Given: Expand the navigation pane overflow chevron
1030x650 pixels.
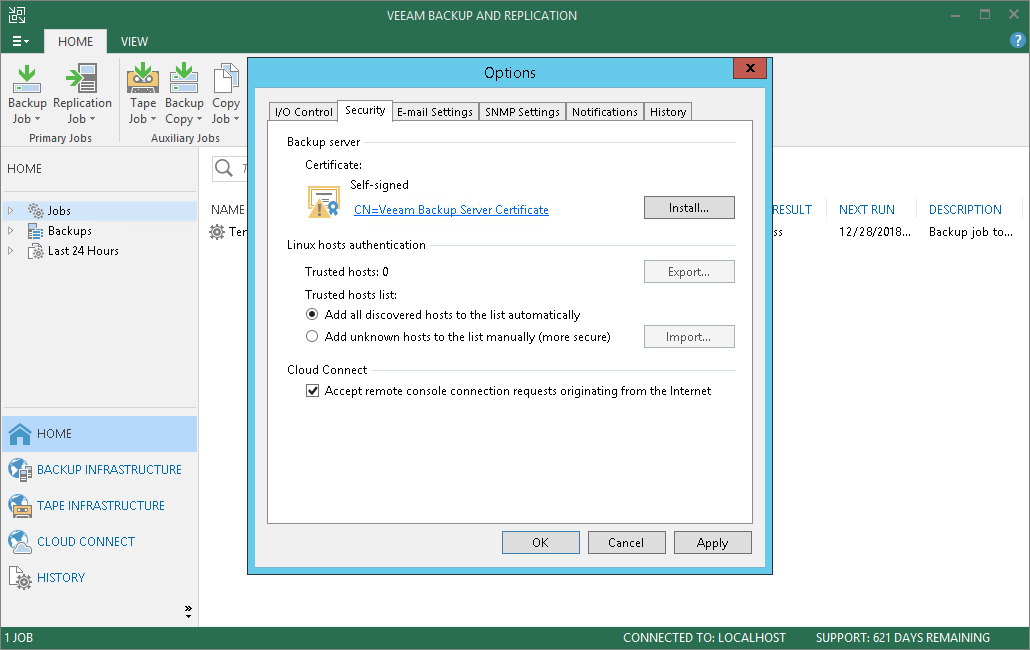Looking at the screenshot, I should coord(189,612).
